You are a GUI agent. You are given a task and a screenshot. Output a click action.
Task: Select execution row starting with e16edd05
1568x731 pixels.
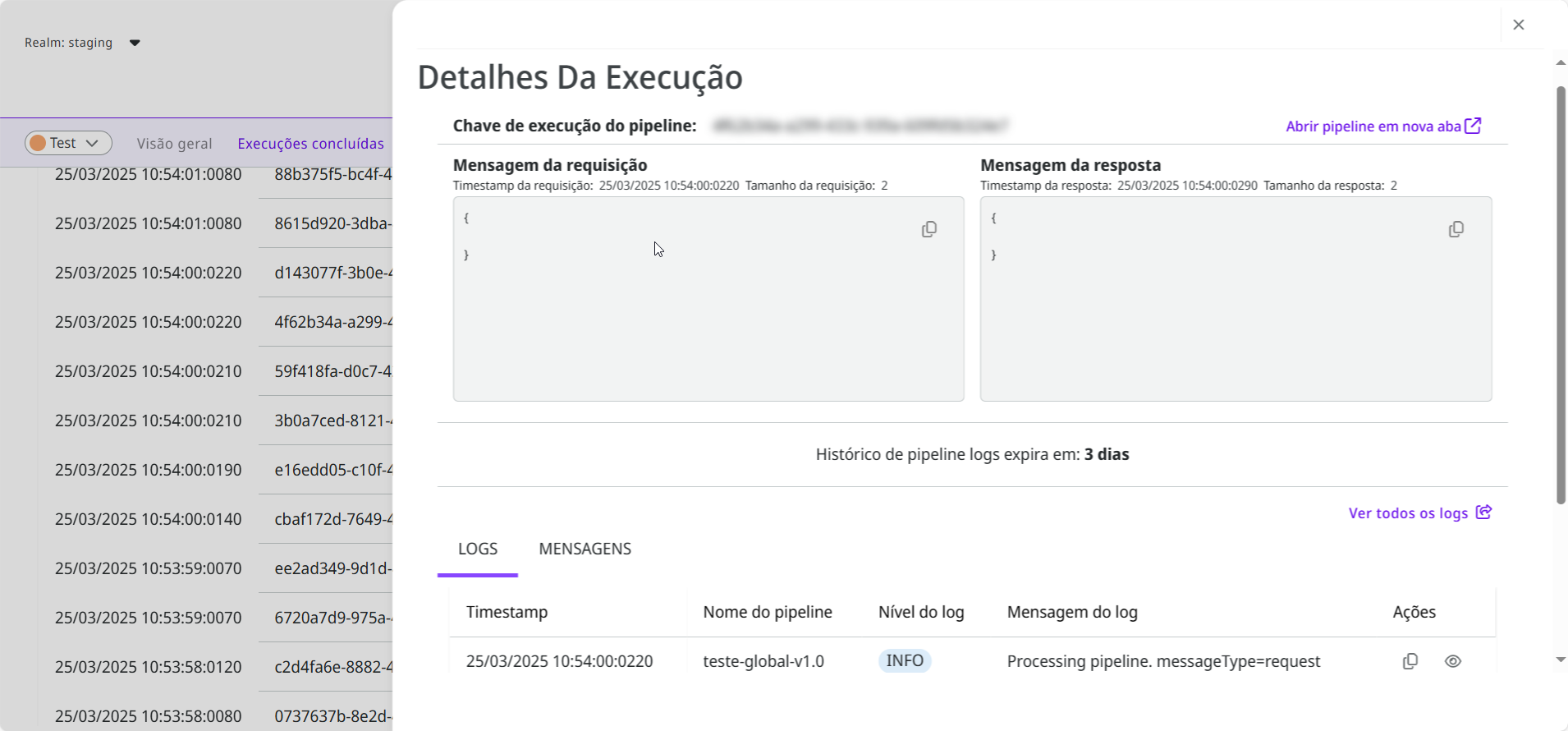[x=332, y=470]
